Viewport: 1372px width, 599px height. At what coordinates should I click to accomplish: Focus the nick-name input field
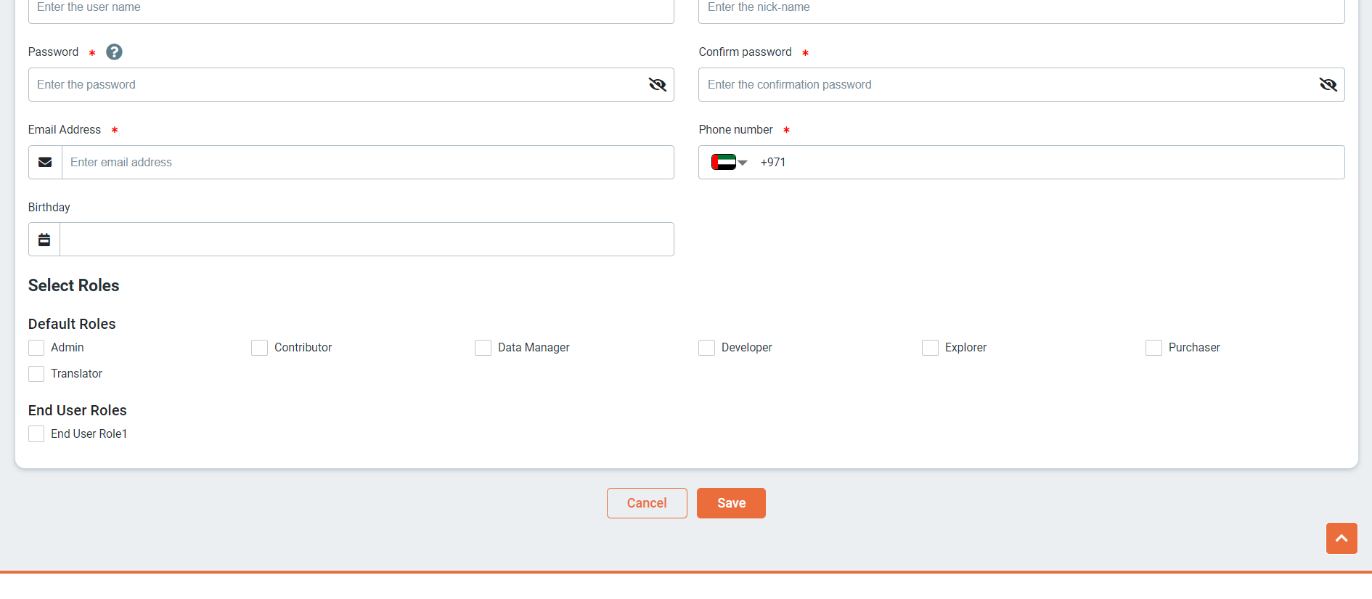[1021, 9]
